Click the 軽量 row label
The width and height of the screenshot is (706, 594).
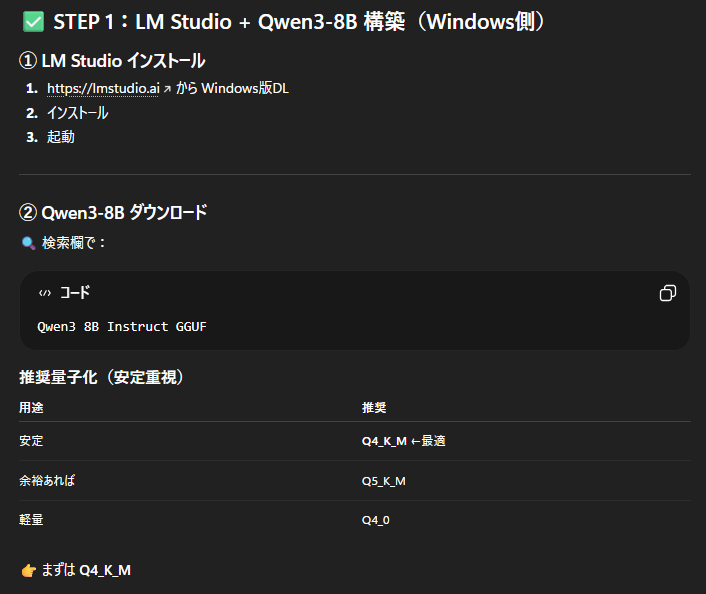click(32, 520)
